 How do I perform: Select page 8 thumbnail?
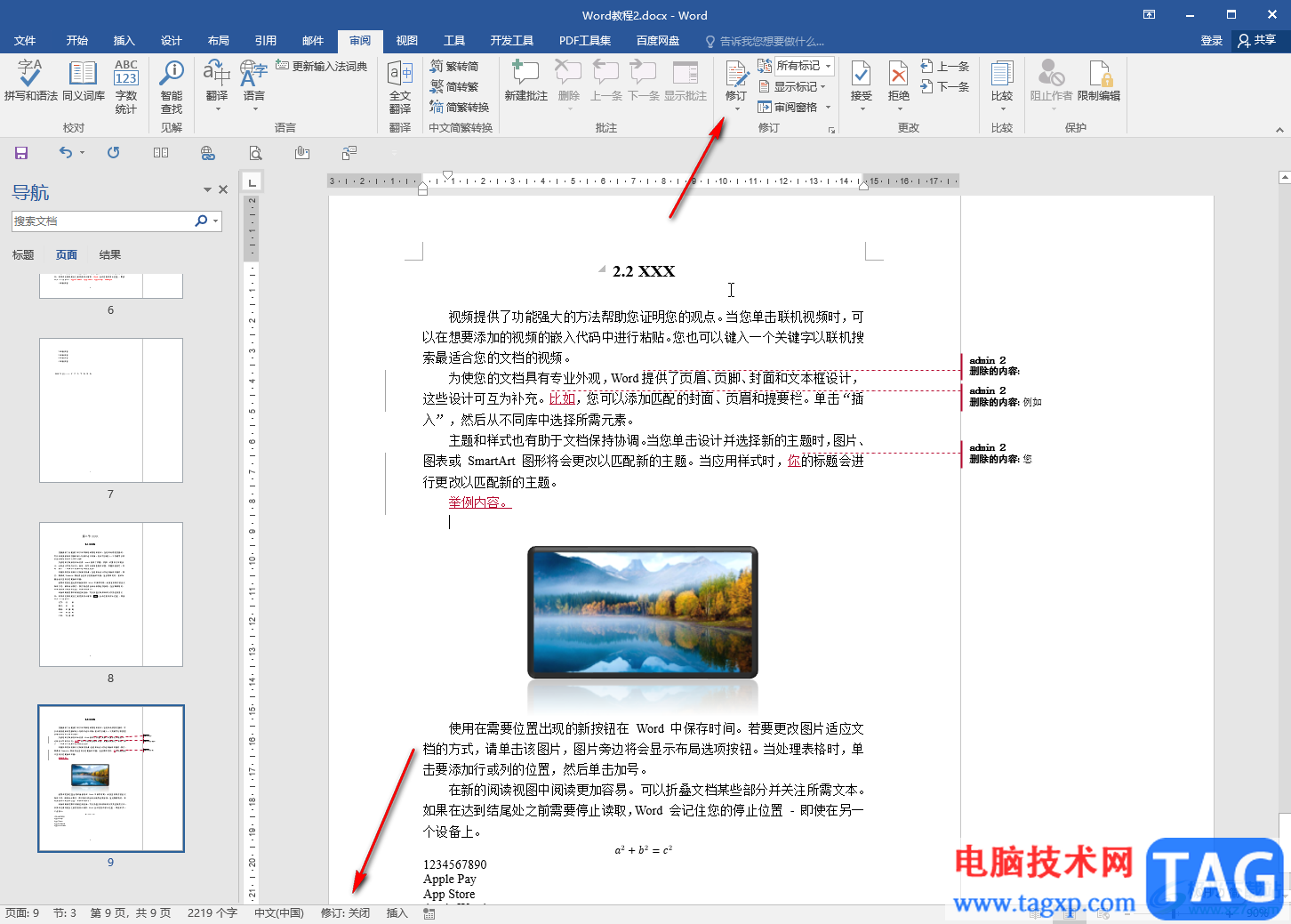click(x=111, y=594)
